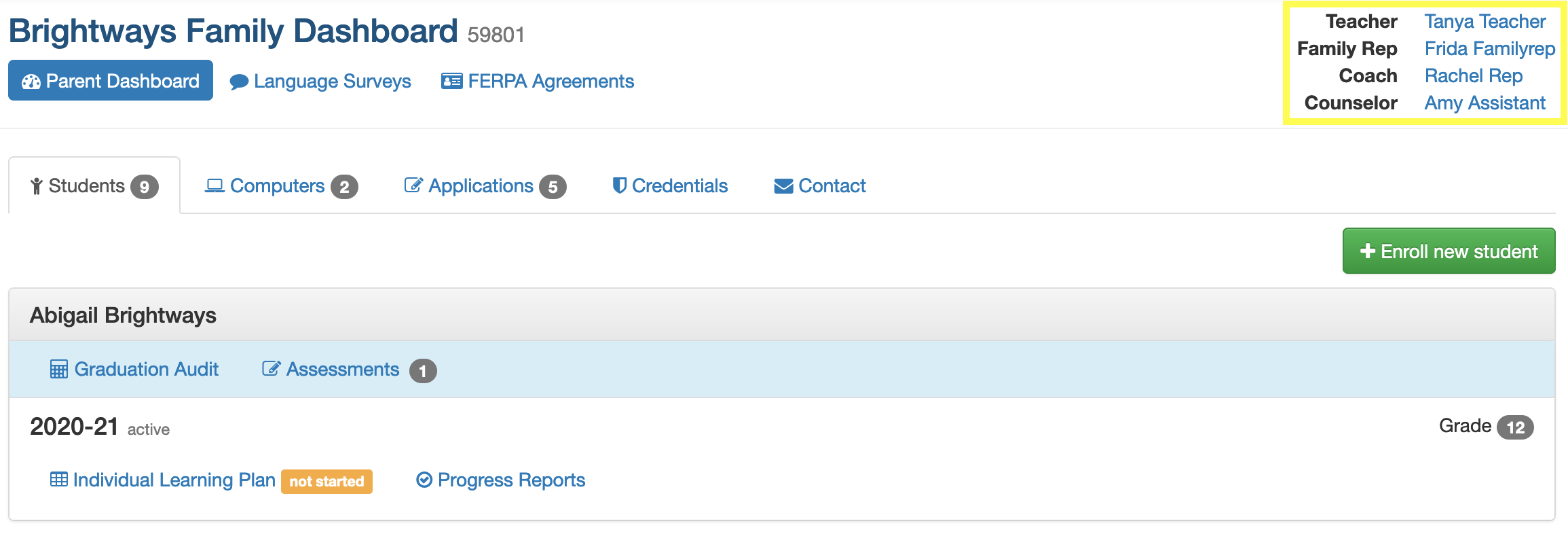Click the Credentials shield icon
Viewport: 1568px width, 534px height.
click(x=619, y=185)
